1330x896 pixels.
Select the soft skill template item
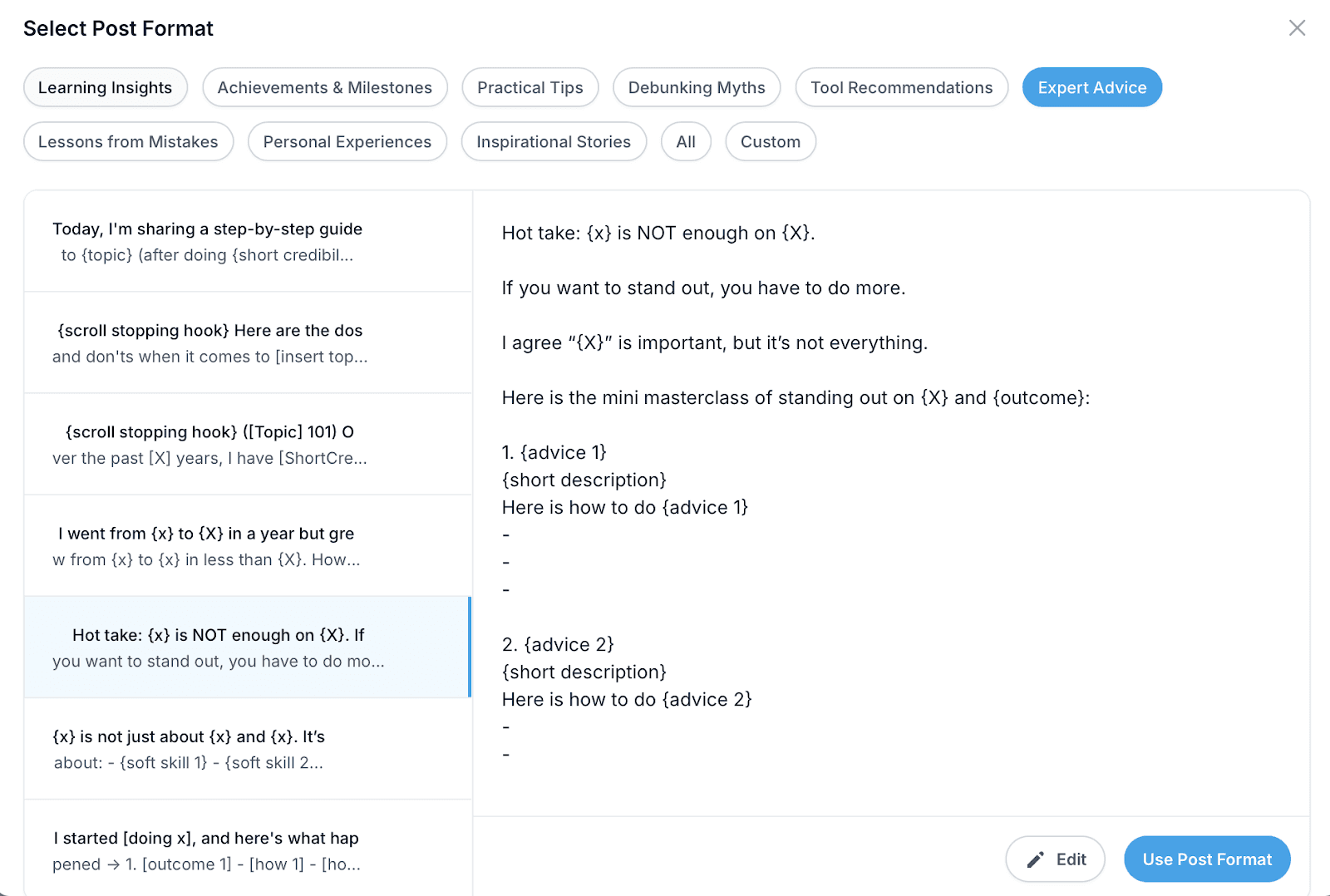[x=248, y=749]
